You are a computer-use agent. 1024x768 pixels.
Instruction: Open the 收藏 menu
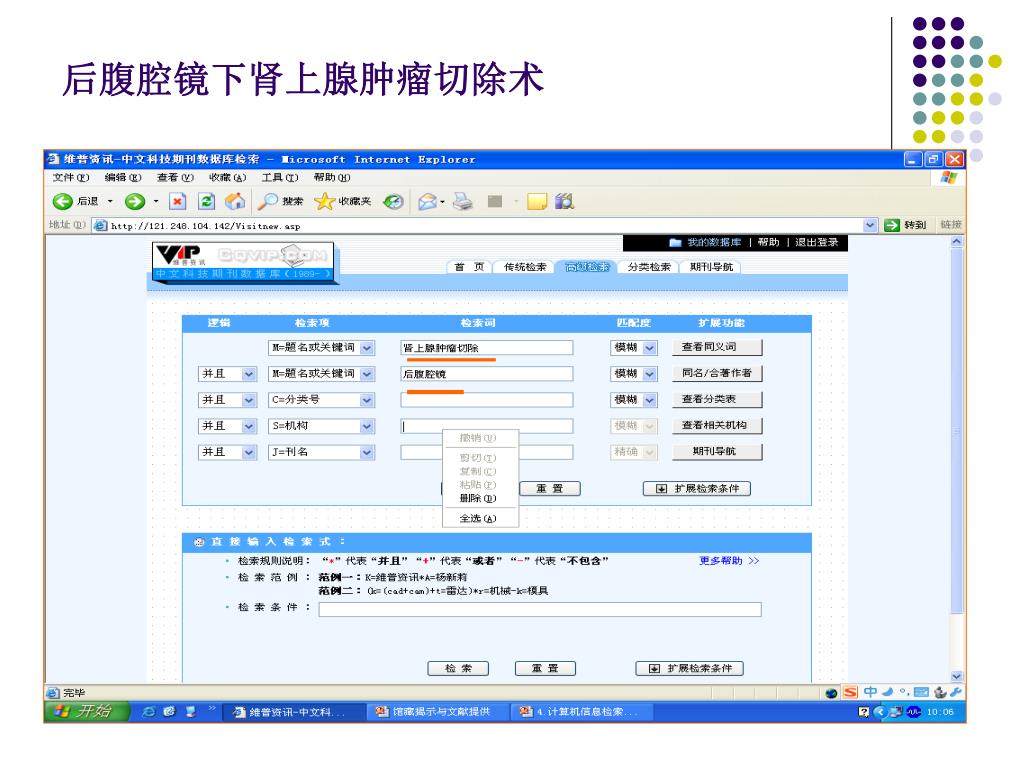pos(227,178)
